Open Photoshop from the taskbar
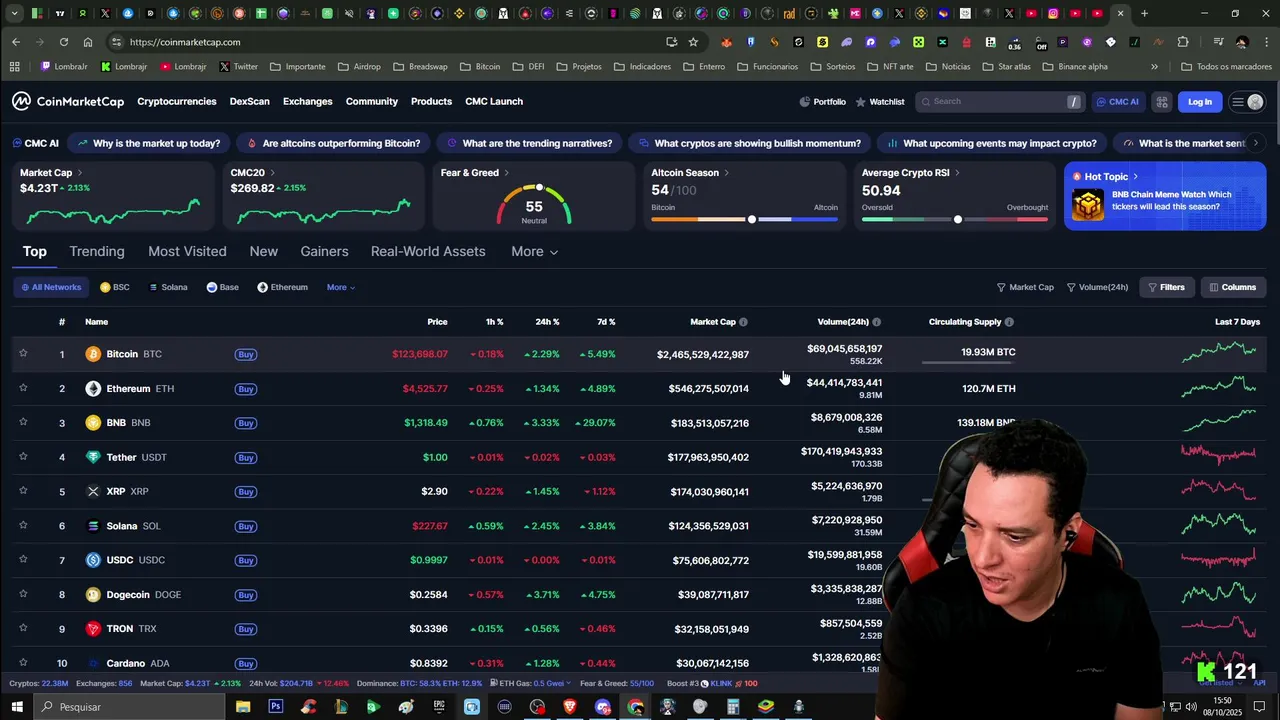Screen dimensions: 1280x720 coord(275,707)
